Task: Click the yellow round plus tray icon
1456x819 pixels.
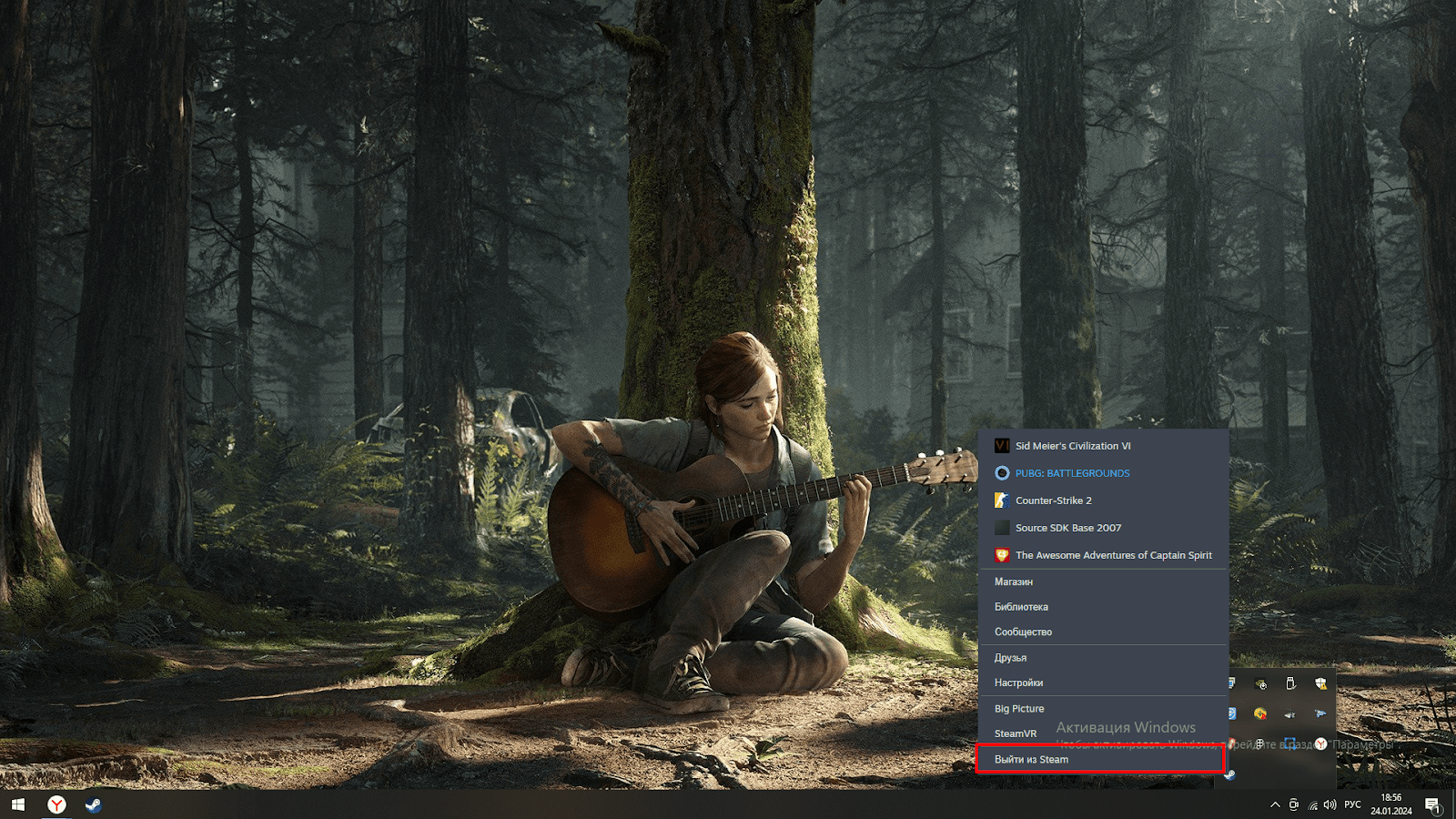Action: [1259, 713]
